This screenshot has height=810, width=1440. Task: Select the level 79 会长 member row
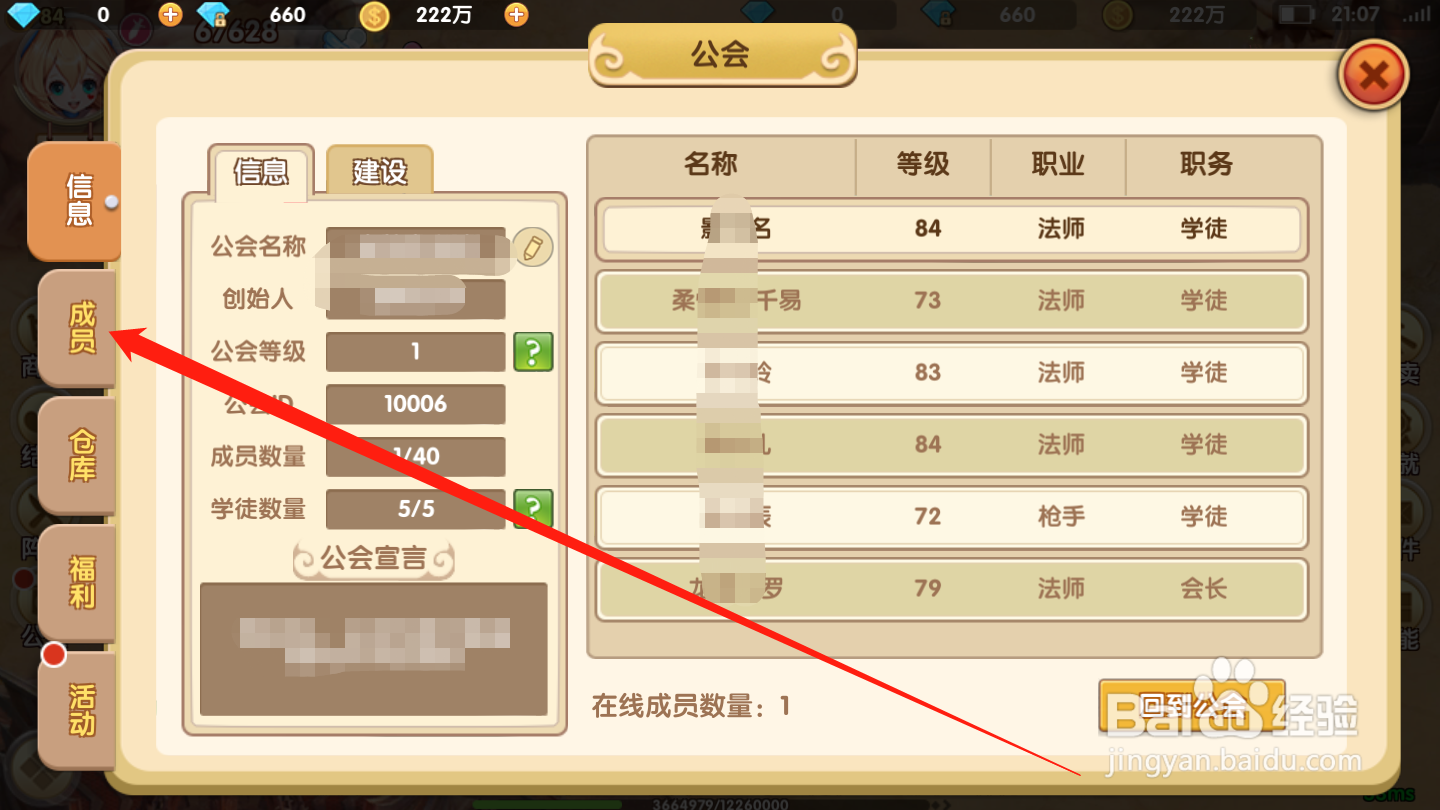[952, 589]
